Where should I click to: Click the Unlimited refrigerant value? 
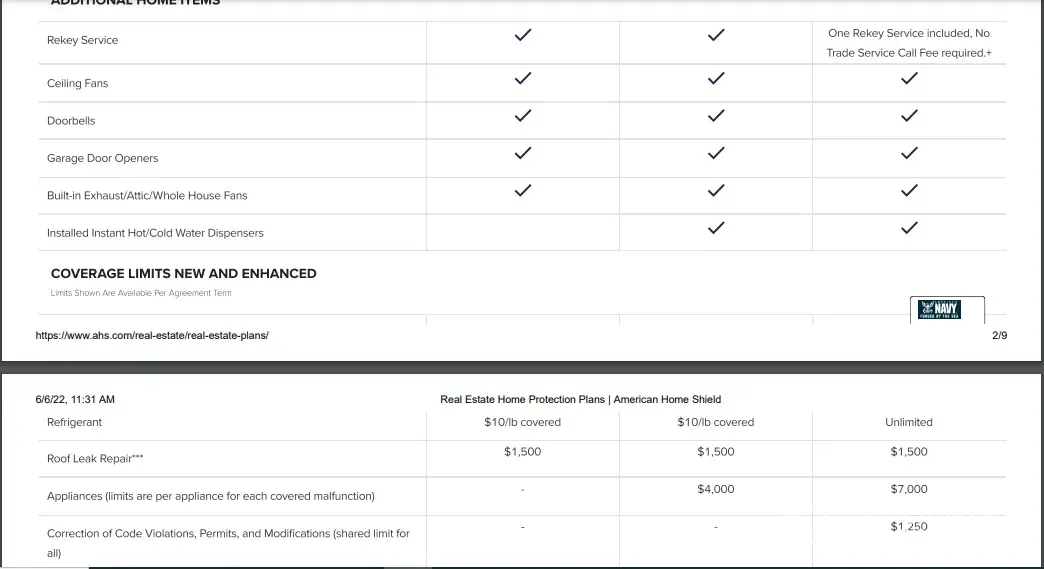pos(908,422)
